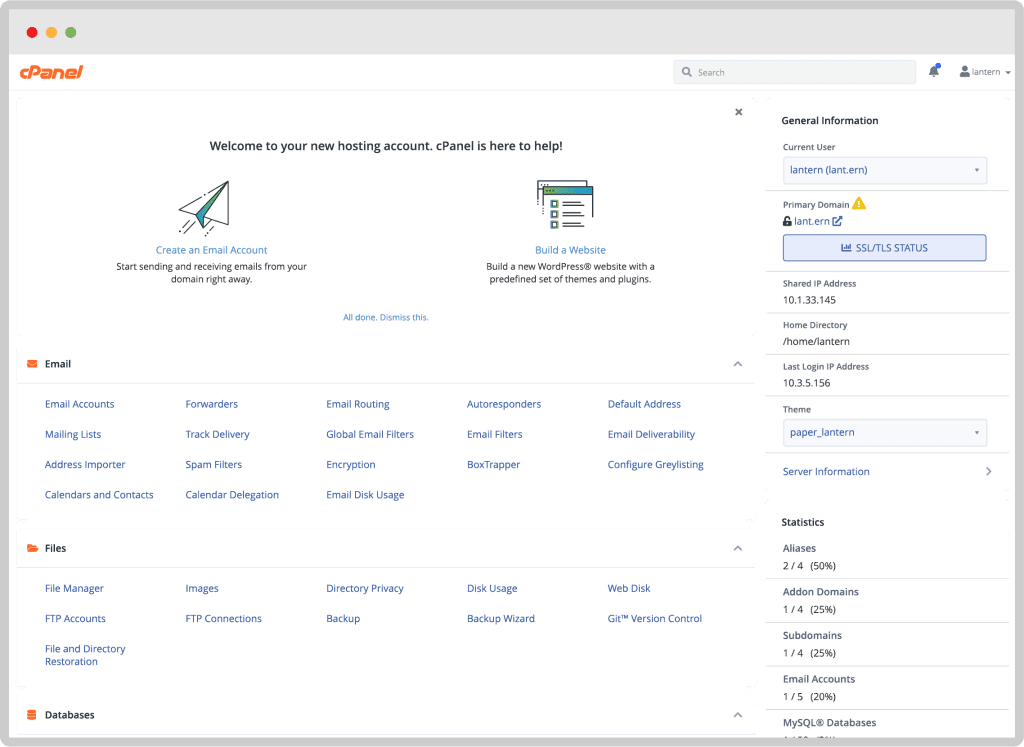Open Configure Greylisting

(x=656, y=465)
